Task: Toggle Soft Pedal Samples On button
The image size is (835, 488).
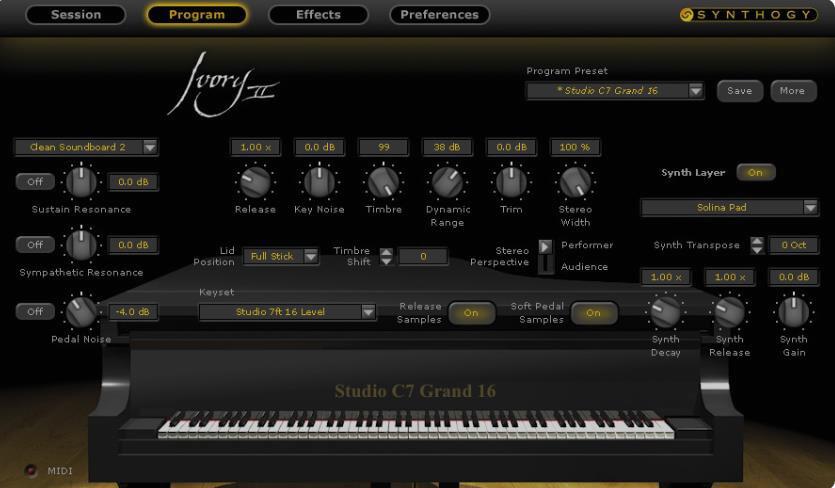Action: [594, 313]
